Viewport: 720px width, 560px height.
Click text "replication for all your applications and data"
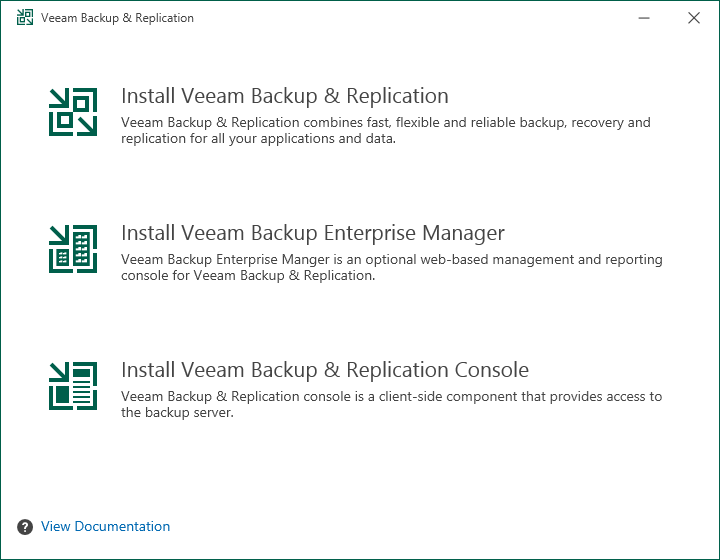tap(258, 139)
